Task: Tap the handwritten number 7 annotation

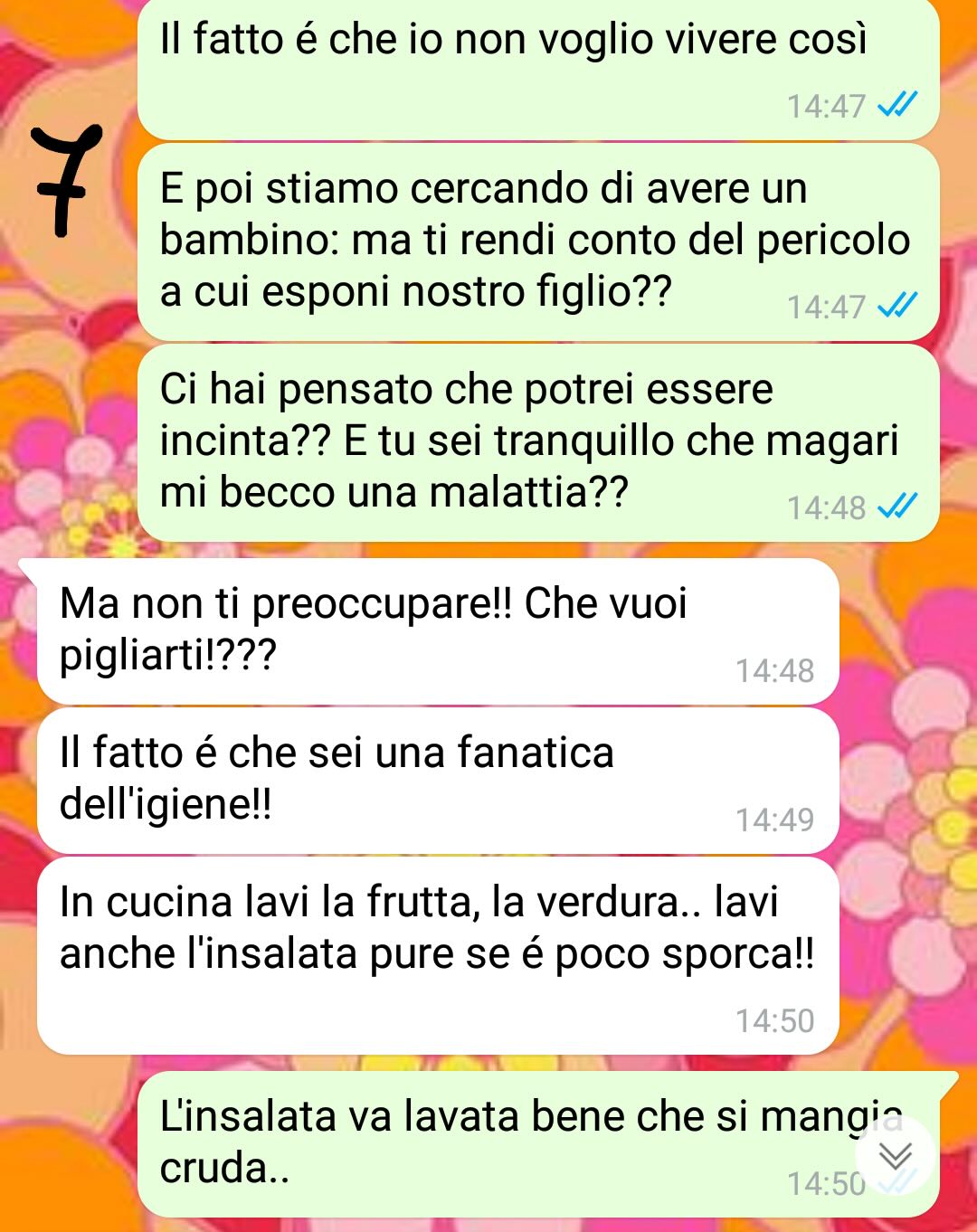Action: (67, 179)
